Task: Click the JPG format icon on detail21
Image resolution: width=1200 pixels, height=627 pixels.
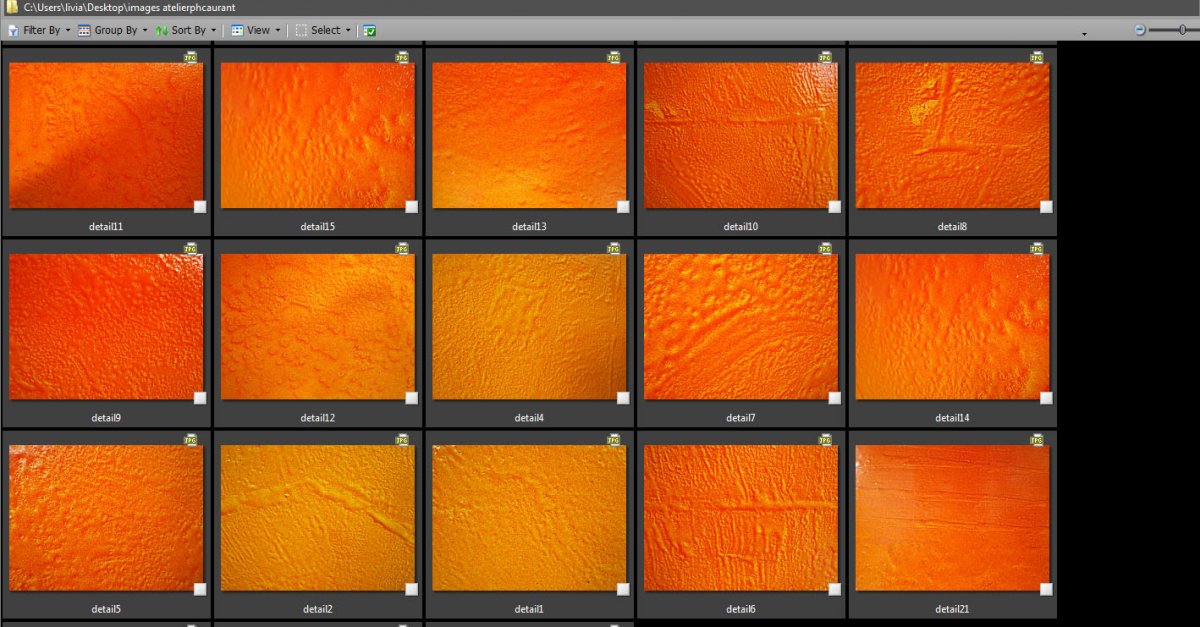Action: pos(1037,440)
